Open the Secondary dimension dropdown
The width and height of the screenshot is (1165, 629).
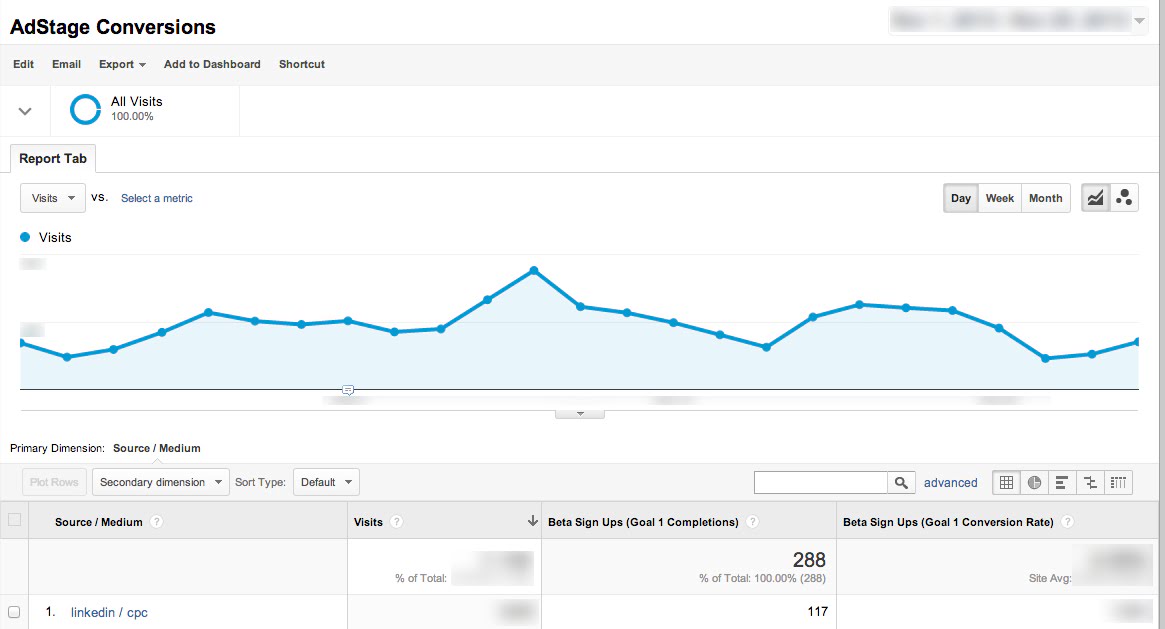tap(160, 481)
